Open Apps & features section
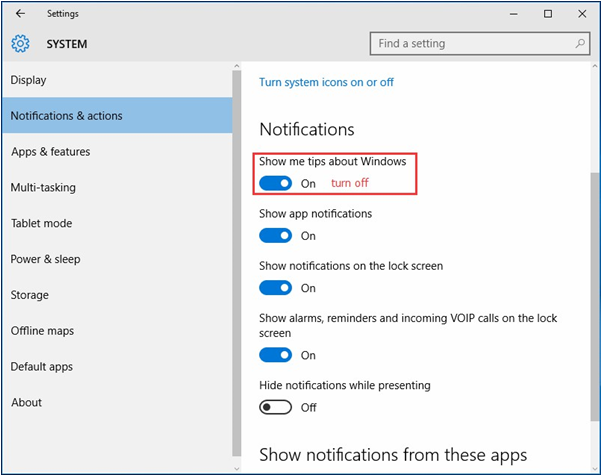This screenshot has width=601, height=475. point(117,151)
